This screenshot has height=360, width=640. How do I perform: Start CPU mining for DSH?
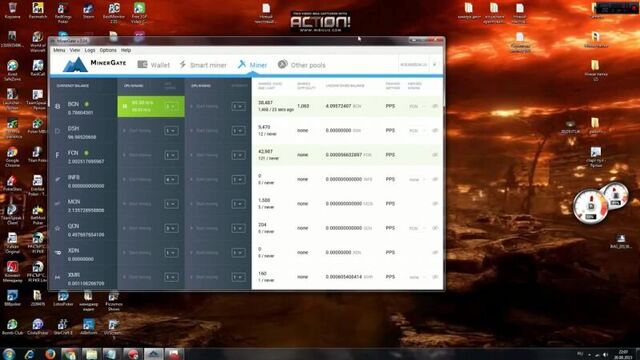[137, 131]
